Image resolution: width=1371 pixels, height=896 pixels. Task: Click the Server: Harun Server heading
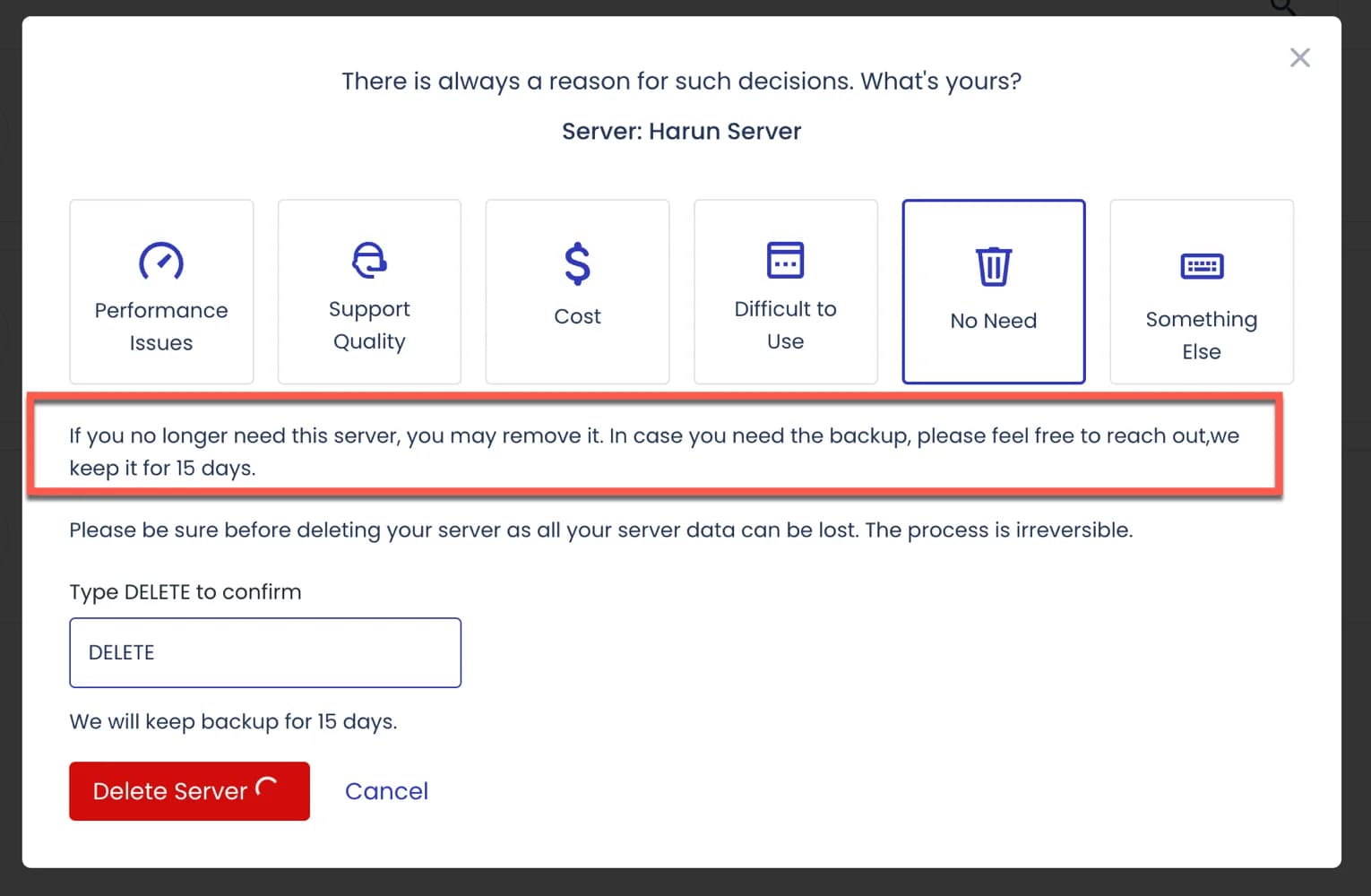click(x=681, y=131)
